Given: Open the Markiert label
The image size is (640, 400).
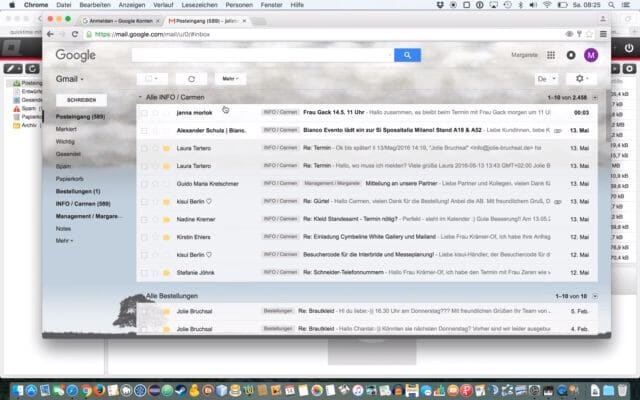Looking at the screenshot, I should [x=66, y=129].
